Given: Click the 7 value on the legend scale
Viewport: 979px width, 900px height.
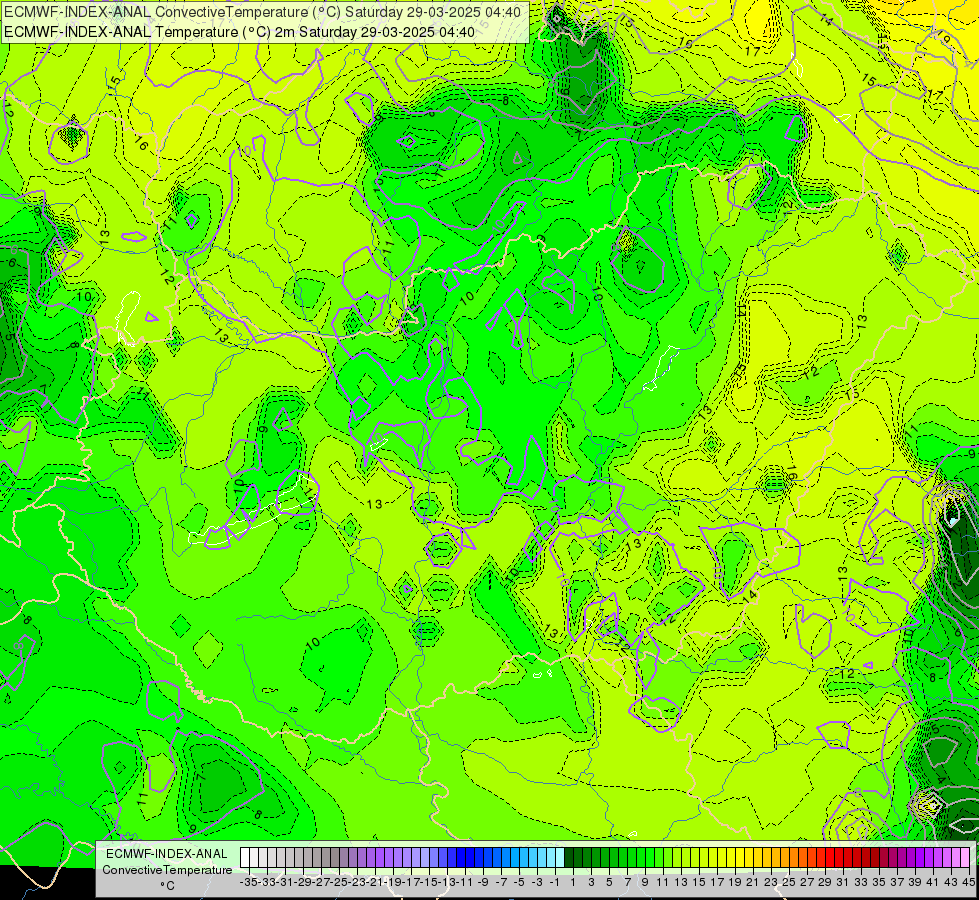Looking at the screenshot, I should [x=627, y=882].
